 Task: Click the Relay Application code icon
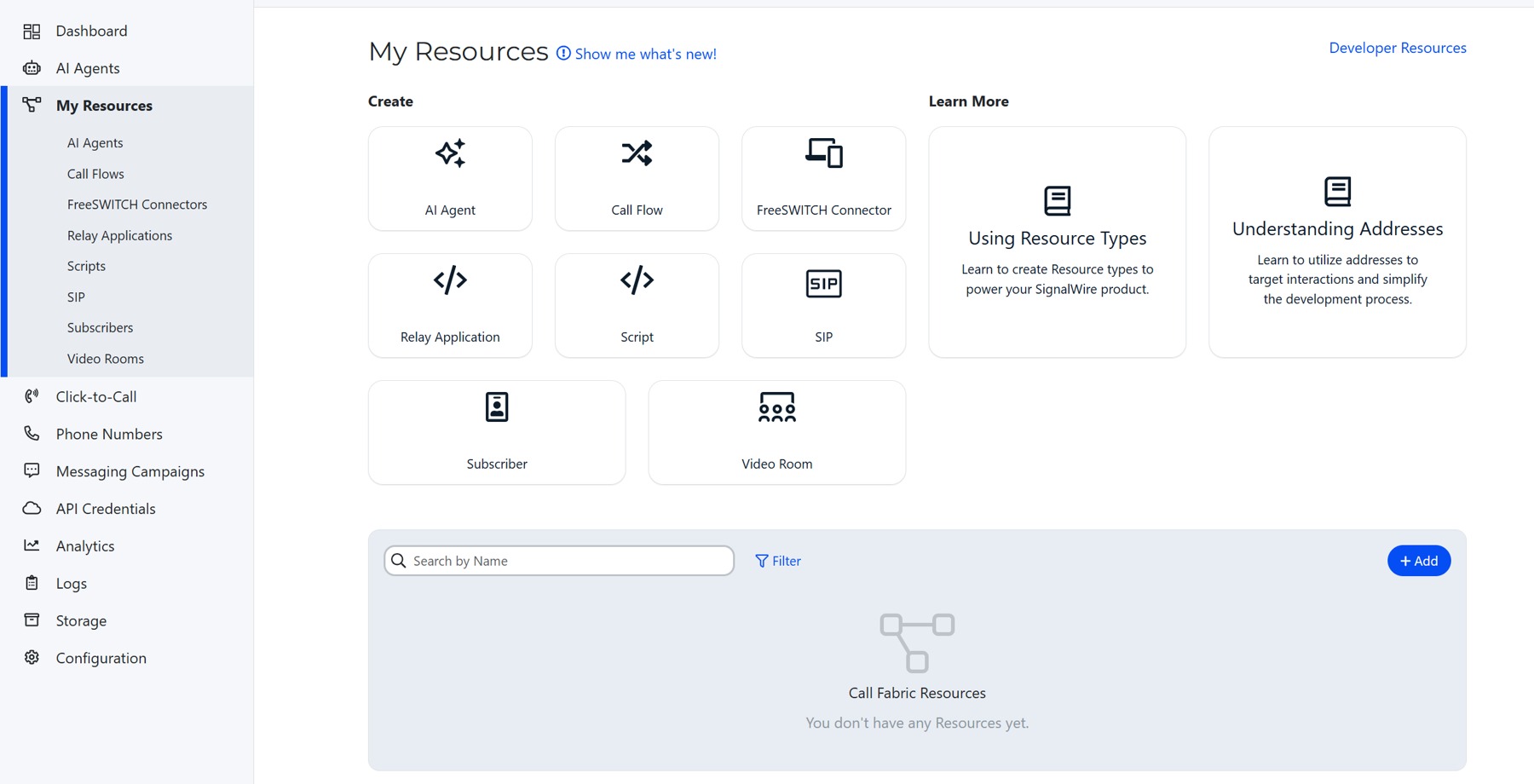point(450,280)
